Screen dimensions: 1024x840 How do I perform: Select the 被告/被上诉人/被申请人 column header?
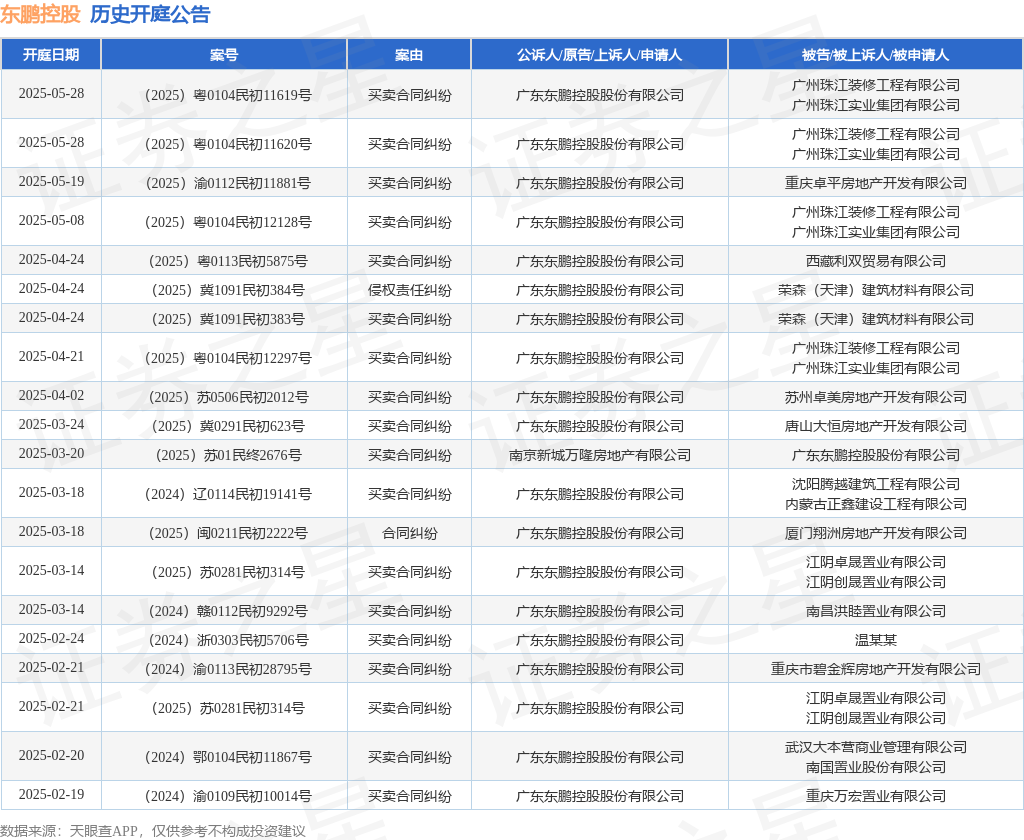click(x=875, y=55)
